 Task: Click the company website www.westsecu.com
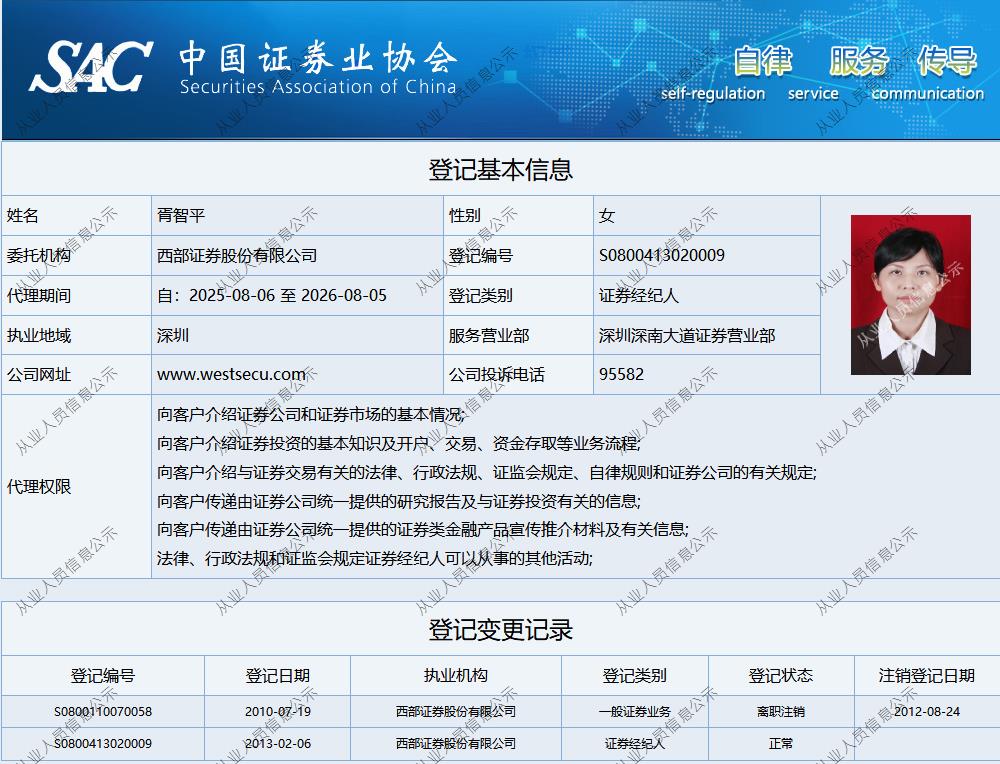tap(231, 375)
